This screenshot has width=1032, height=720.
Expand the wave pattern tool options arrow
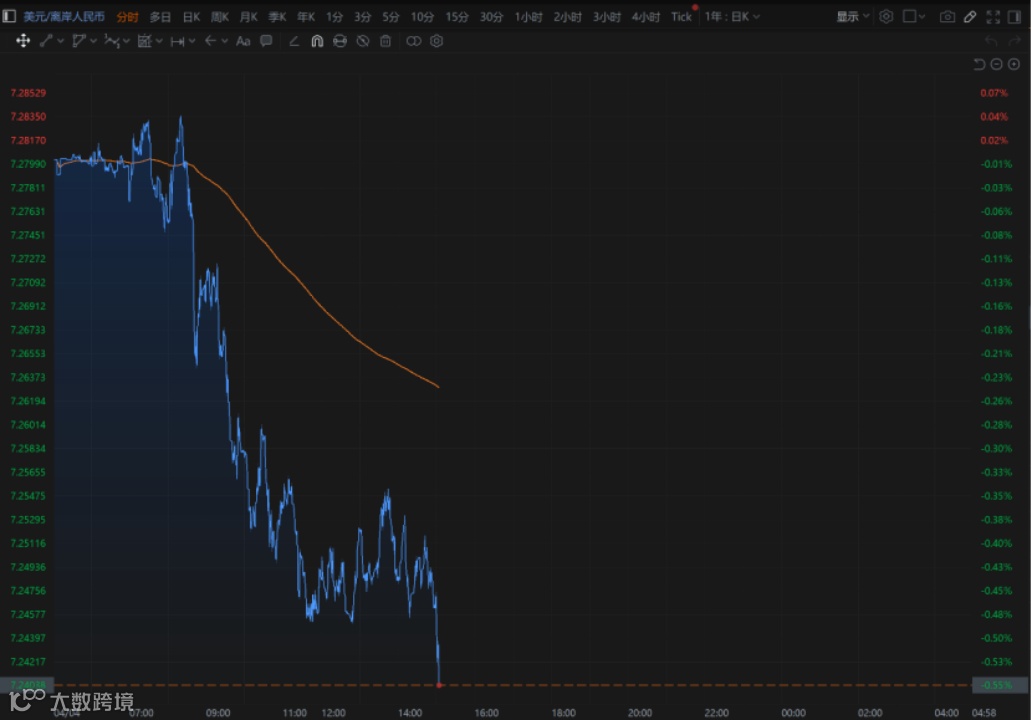coord(126,41)
